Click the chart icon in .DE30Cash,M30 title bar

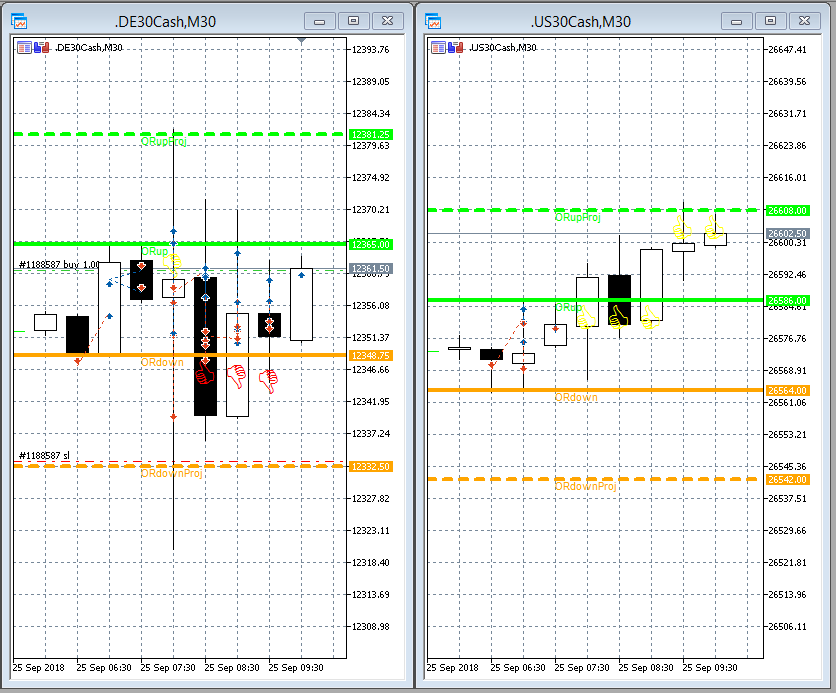pyautogui.click(x=19, y=21)
